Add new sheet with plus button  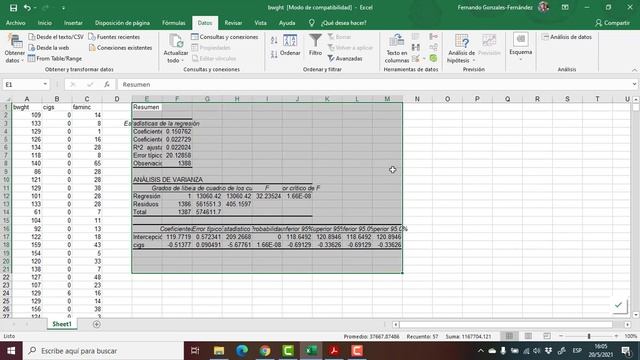point(97,324)
